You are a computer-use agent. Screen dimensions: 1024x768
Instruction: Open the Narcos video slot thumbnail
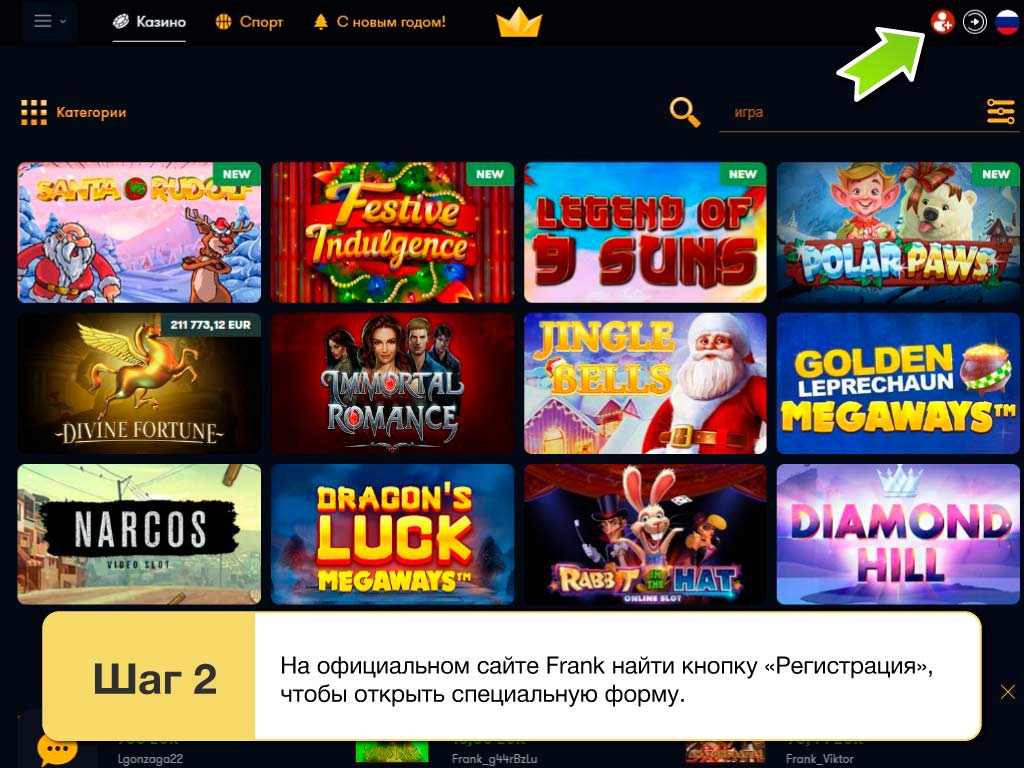point(139,534)
